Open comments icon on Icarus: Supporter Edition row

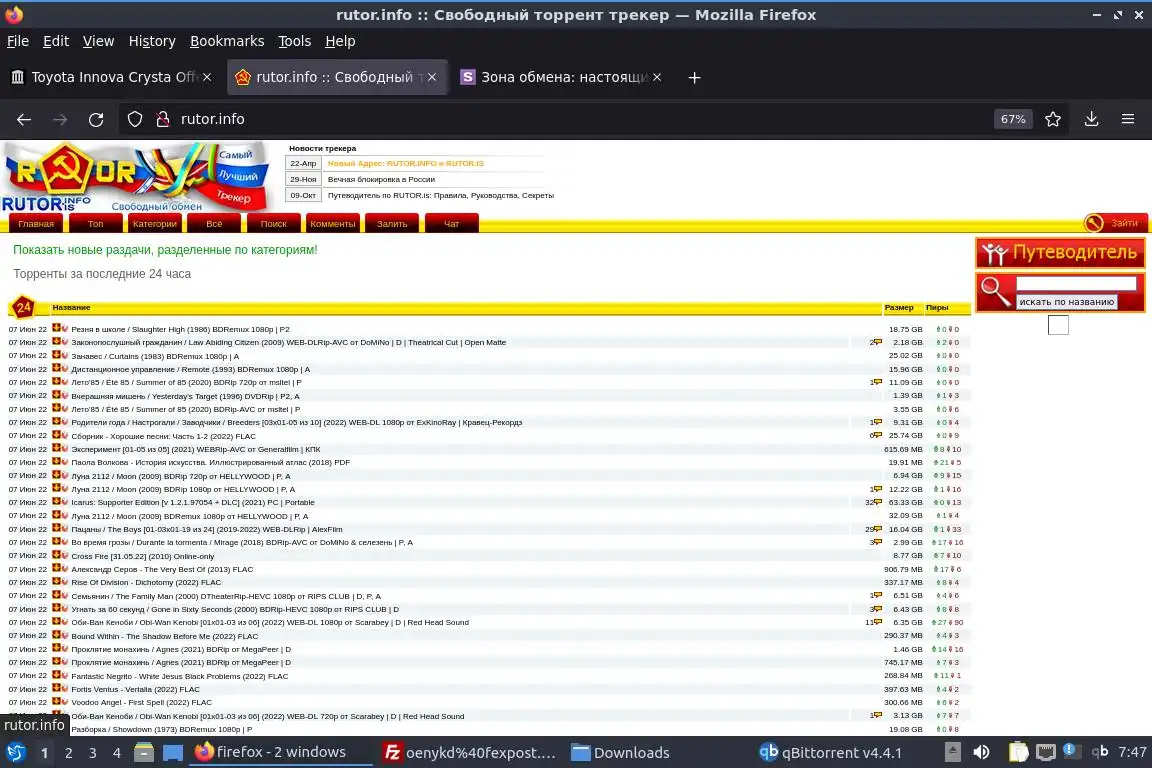pyautogui.click(x=877, y=502)
